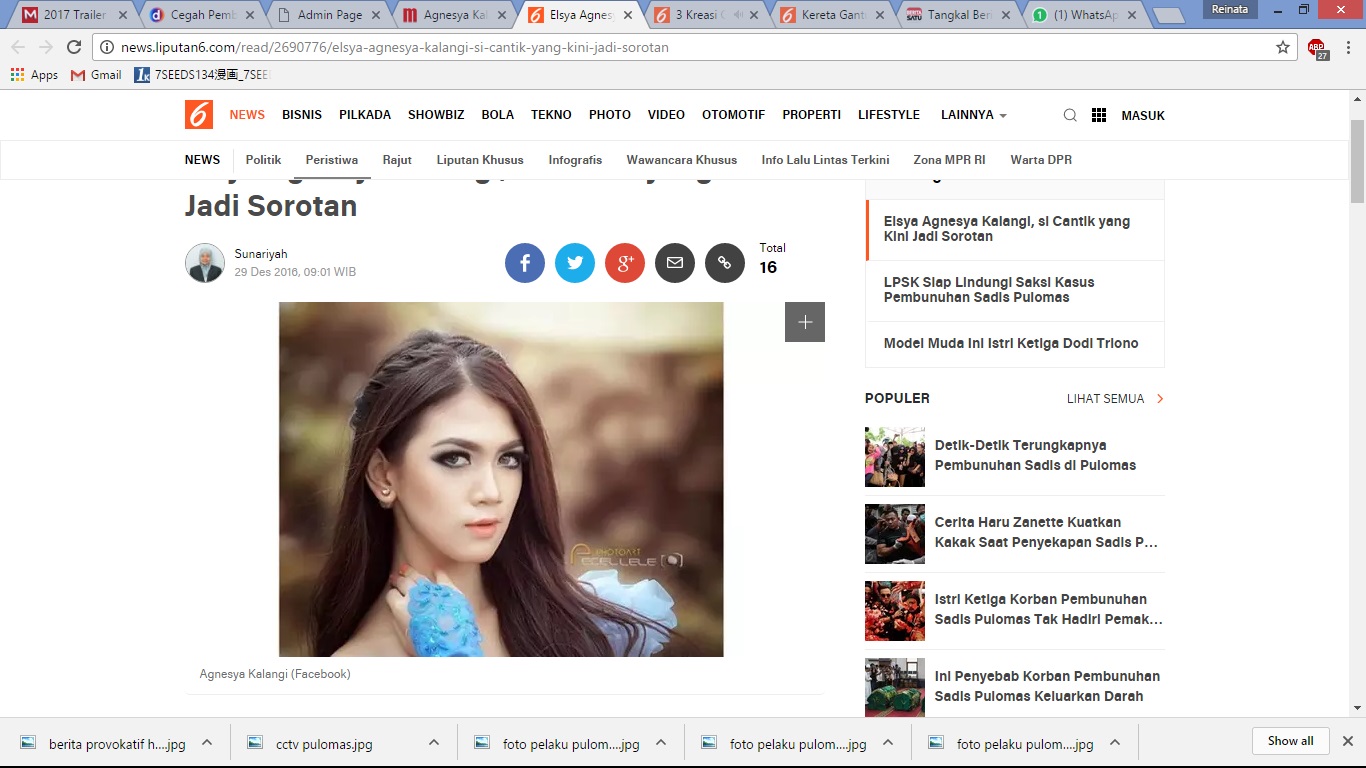This screenshot has width=1366, height=768.
Task: Select Rajut subcategory
Action: point(397,160)
